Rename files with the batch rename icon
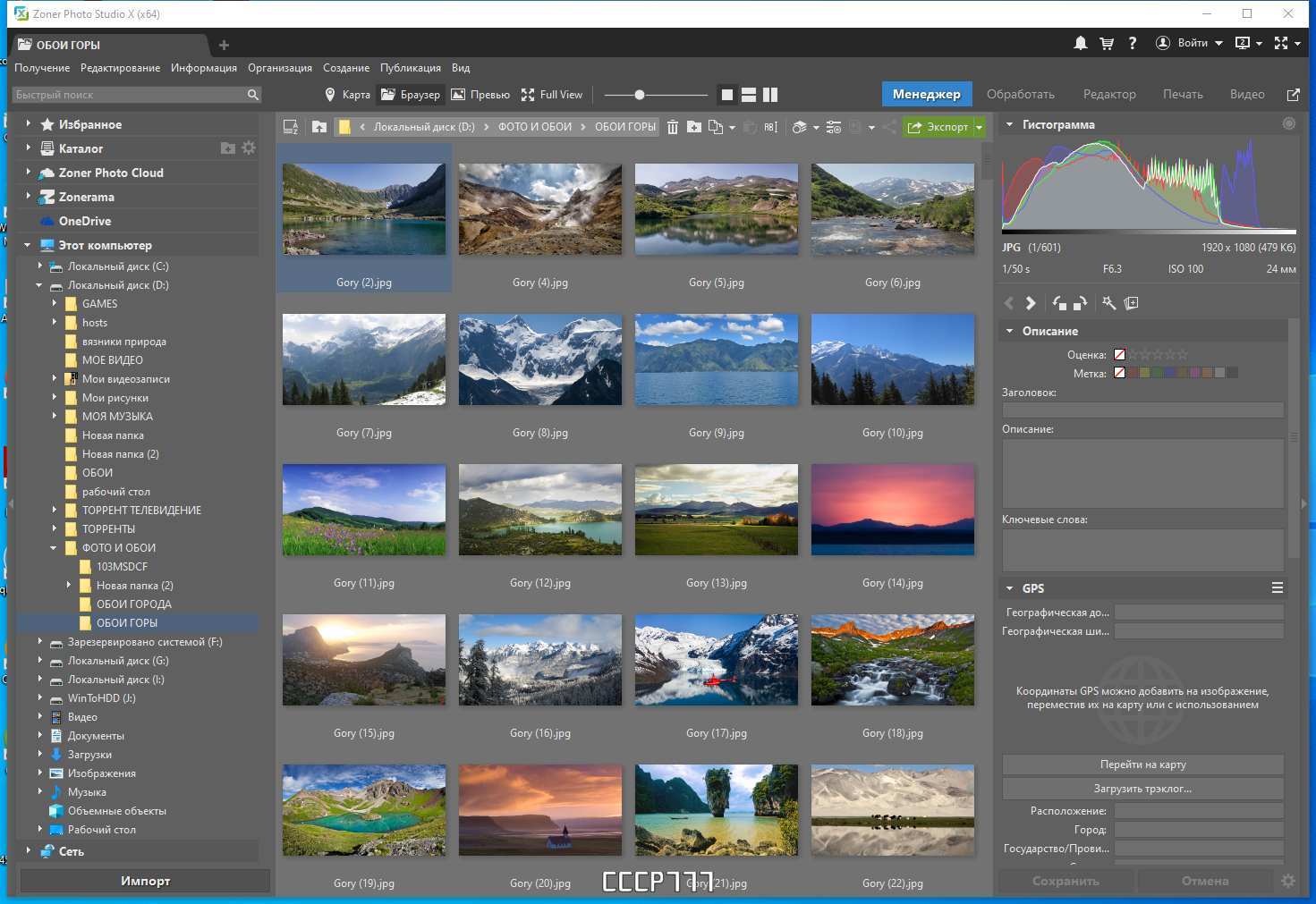1316x904 pixels. click(x=770, y=126)
